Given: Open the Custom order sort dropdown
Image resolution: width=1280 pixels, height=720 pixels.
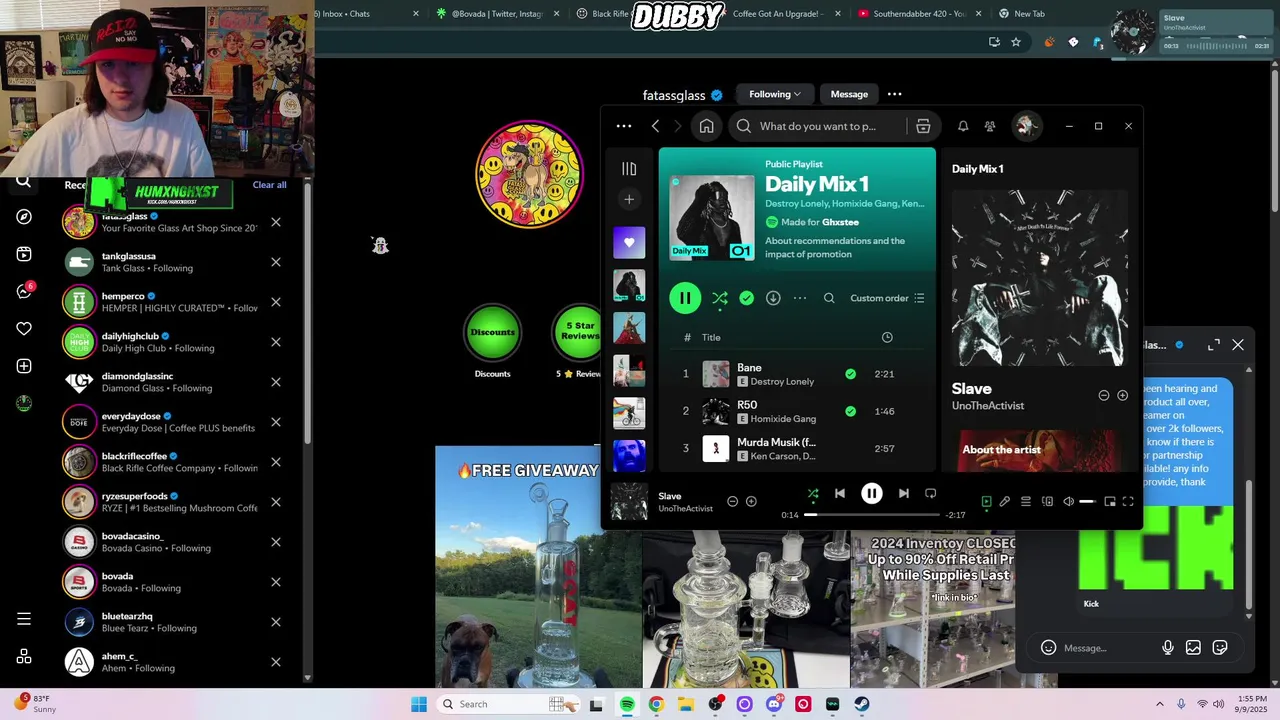Looking at the screenshot, I should click(x=887, y=298).
